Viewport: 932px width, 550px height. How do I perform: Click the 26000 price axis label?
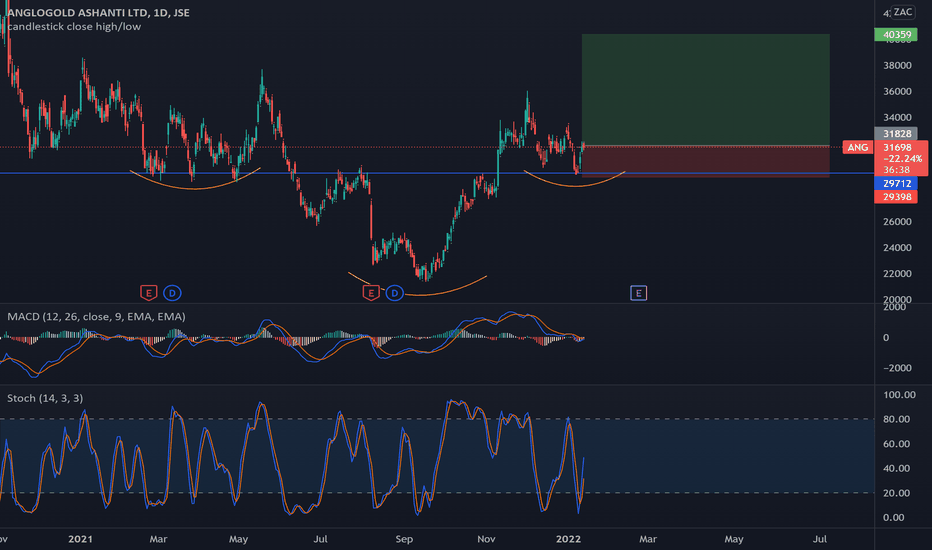pos(897,222)
